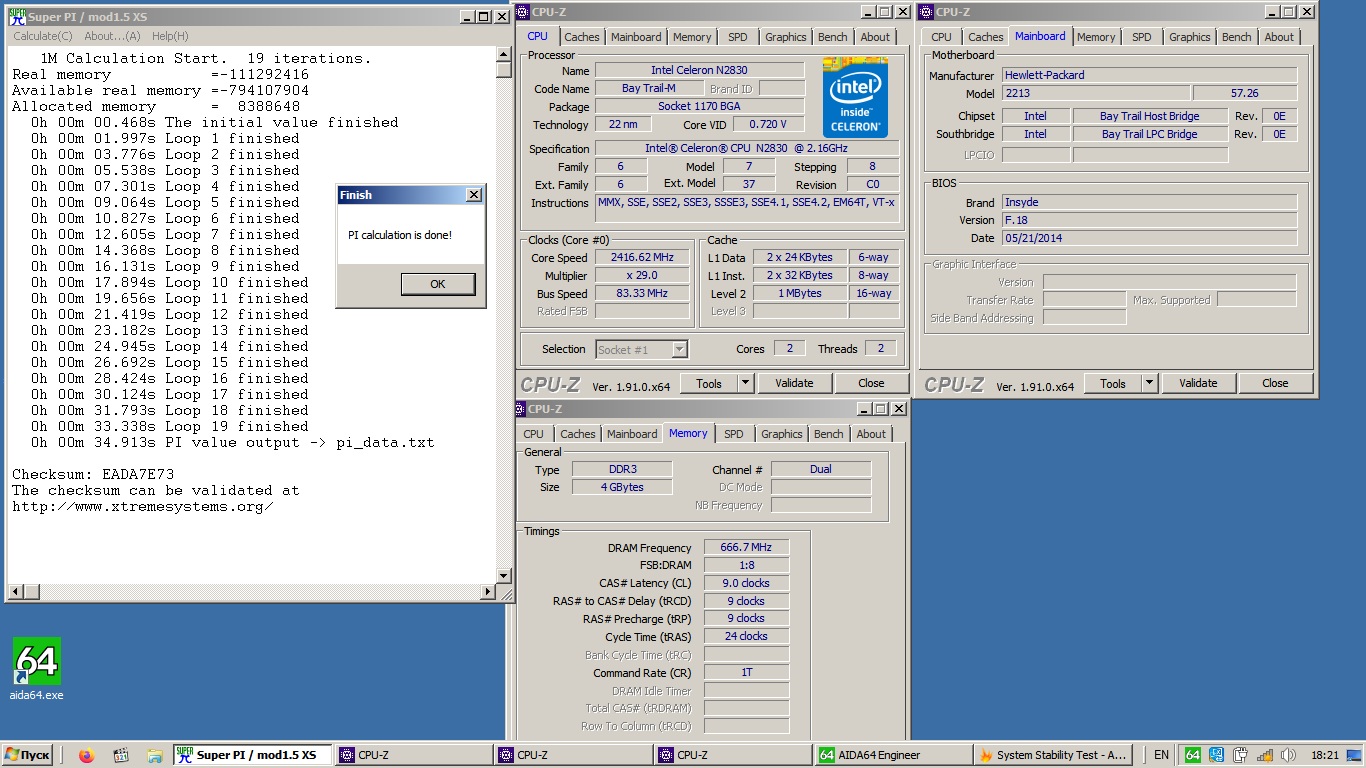Click Super PI horizontal scrollbar right arrow
1366x768 pixels.
pyautogui.click(x=489, y=592)
